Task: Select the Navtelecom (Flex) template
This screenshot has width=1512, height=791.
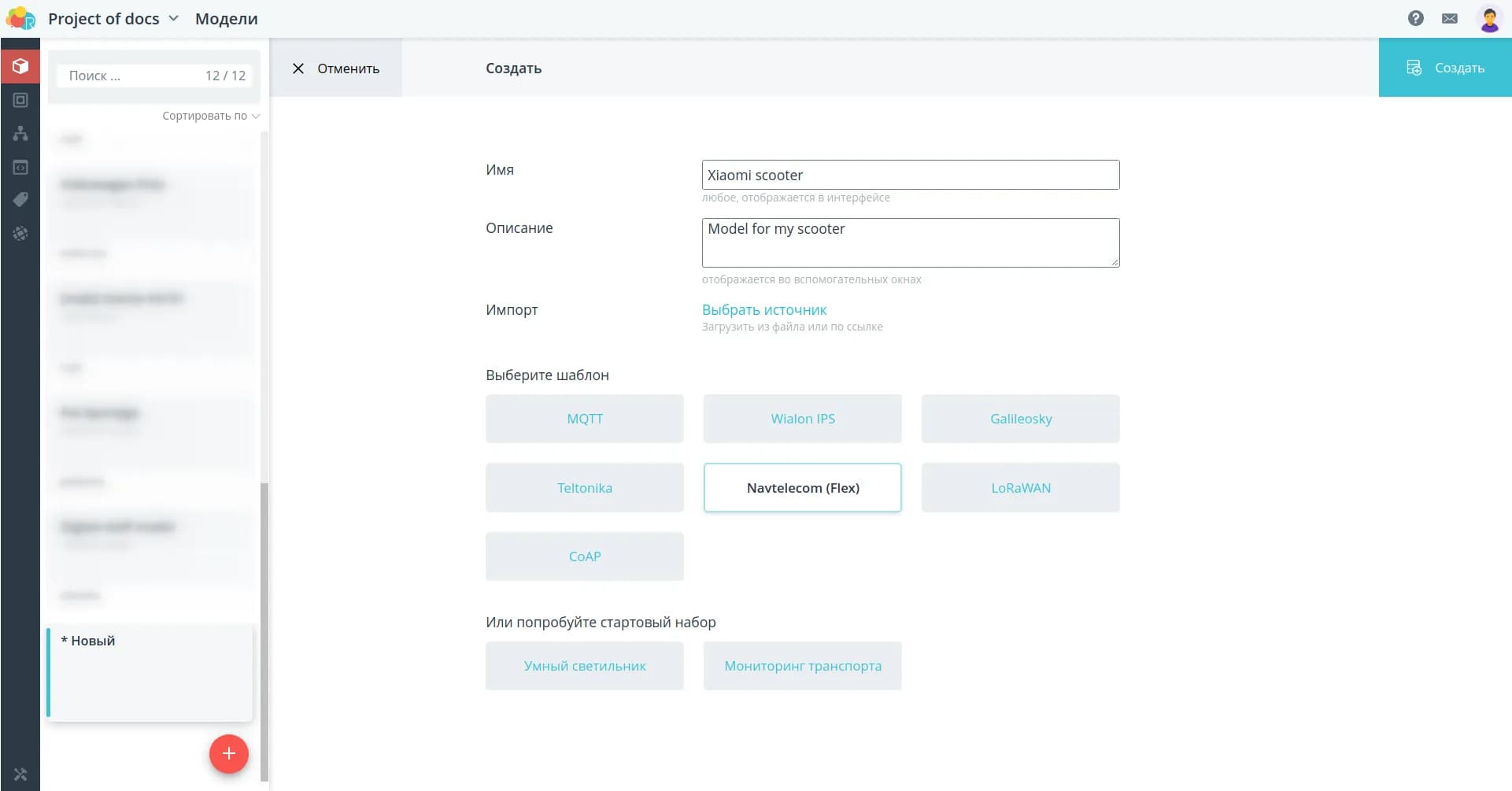Action: (x=802, y=488)
